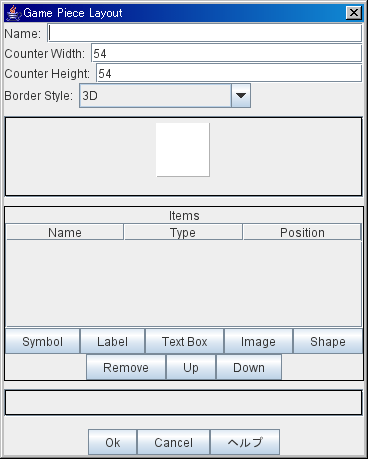Open help with the ヘルプ button
This screenshot has height=459, width=368.
coord(245,442)
